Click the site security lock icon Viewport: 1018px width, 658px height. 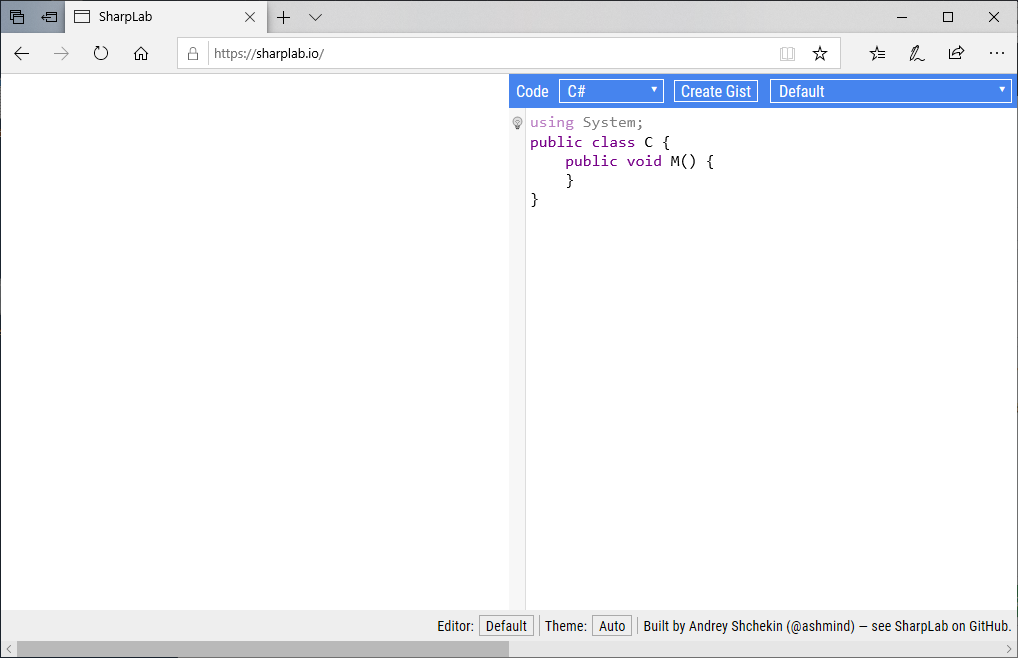point(192,53)
